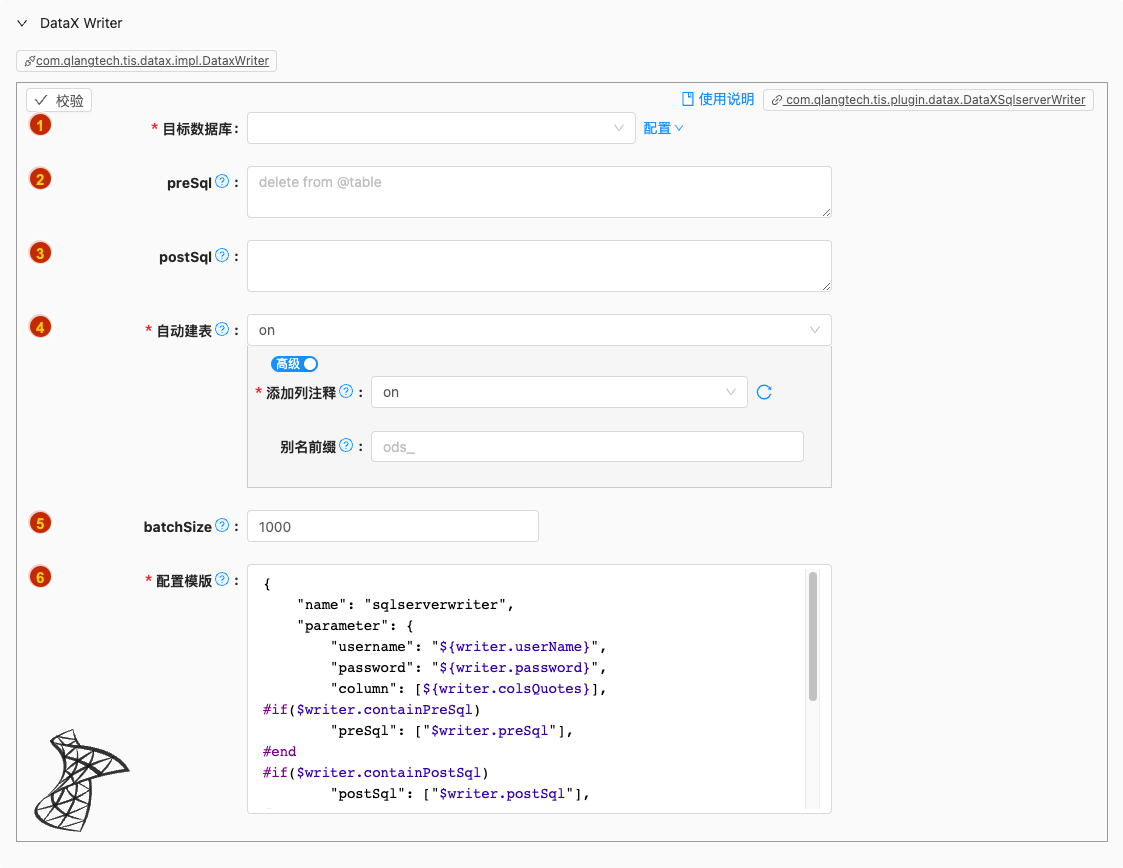The width and height of the screenshot is (1123, 868).
Task: Click the help icon beside 添加列注释
Action: click(346, 392)
